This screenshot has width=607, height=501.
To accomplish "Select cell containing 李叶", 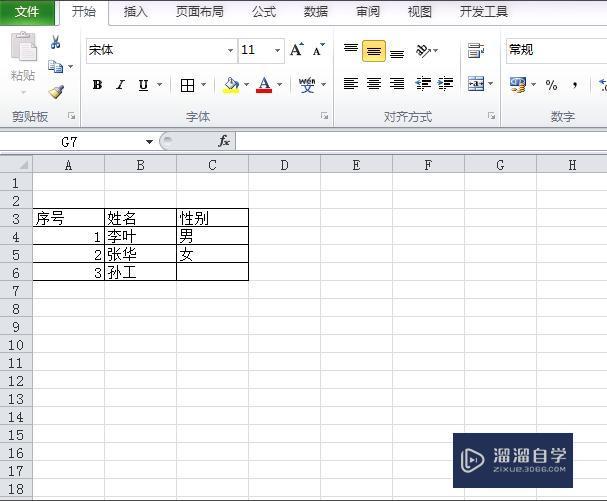I will pyautogui.click(x=141, y=236).
